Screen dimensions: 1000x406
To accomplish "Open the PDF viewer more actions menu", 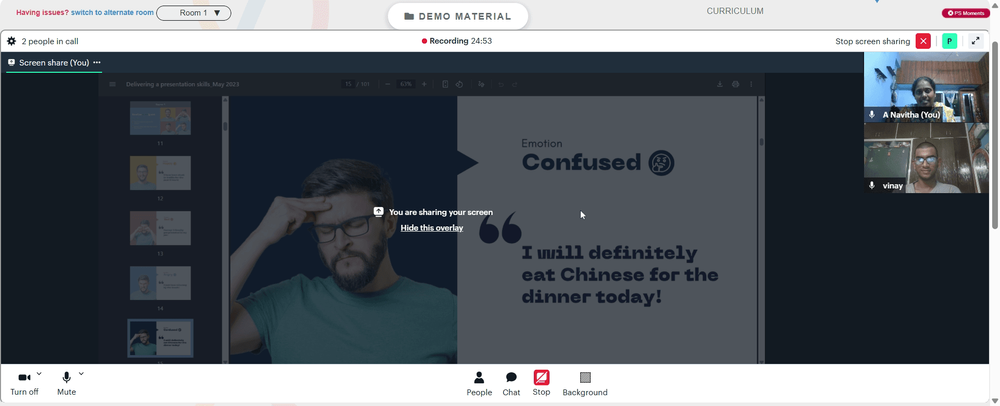I will click(x=751, y=84).
